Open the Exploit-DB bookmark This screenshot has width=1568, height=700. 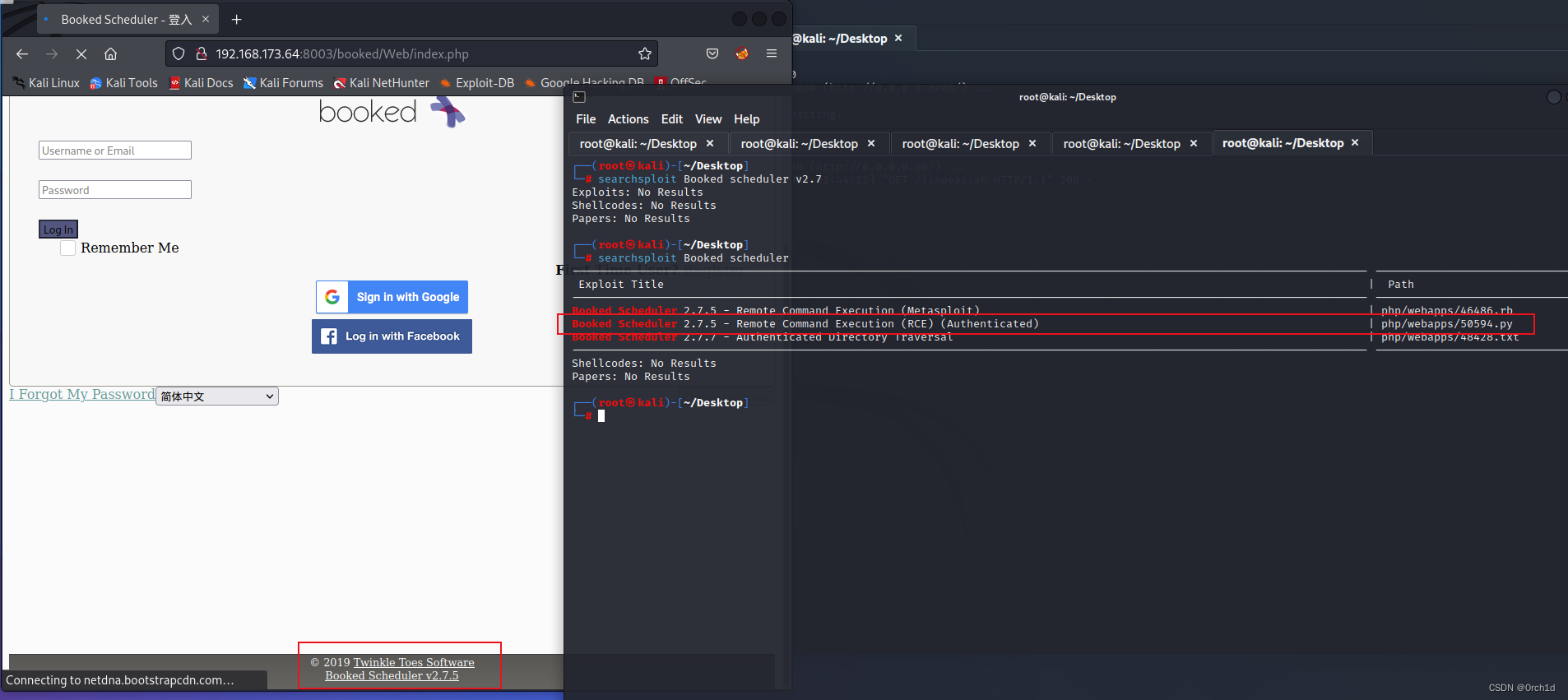click(x=477, y=83)
